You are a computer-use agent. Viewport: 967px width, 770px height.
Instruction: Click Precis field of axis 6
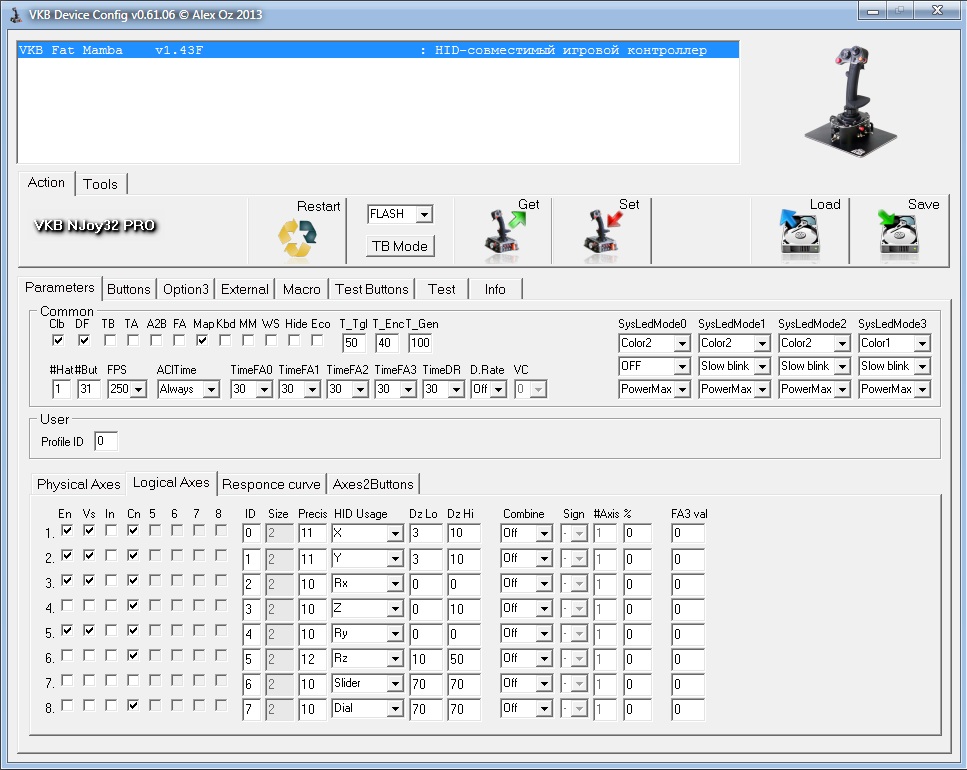pyautogui.click(x=312, y=659)
